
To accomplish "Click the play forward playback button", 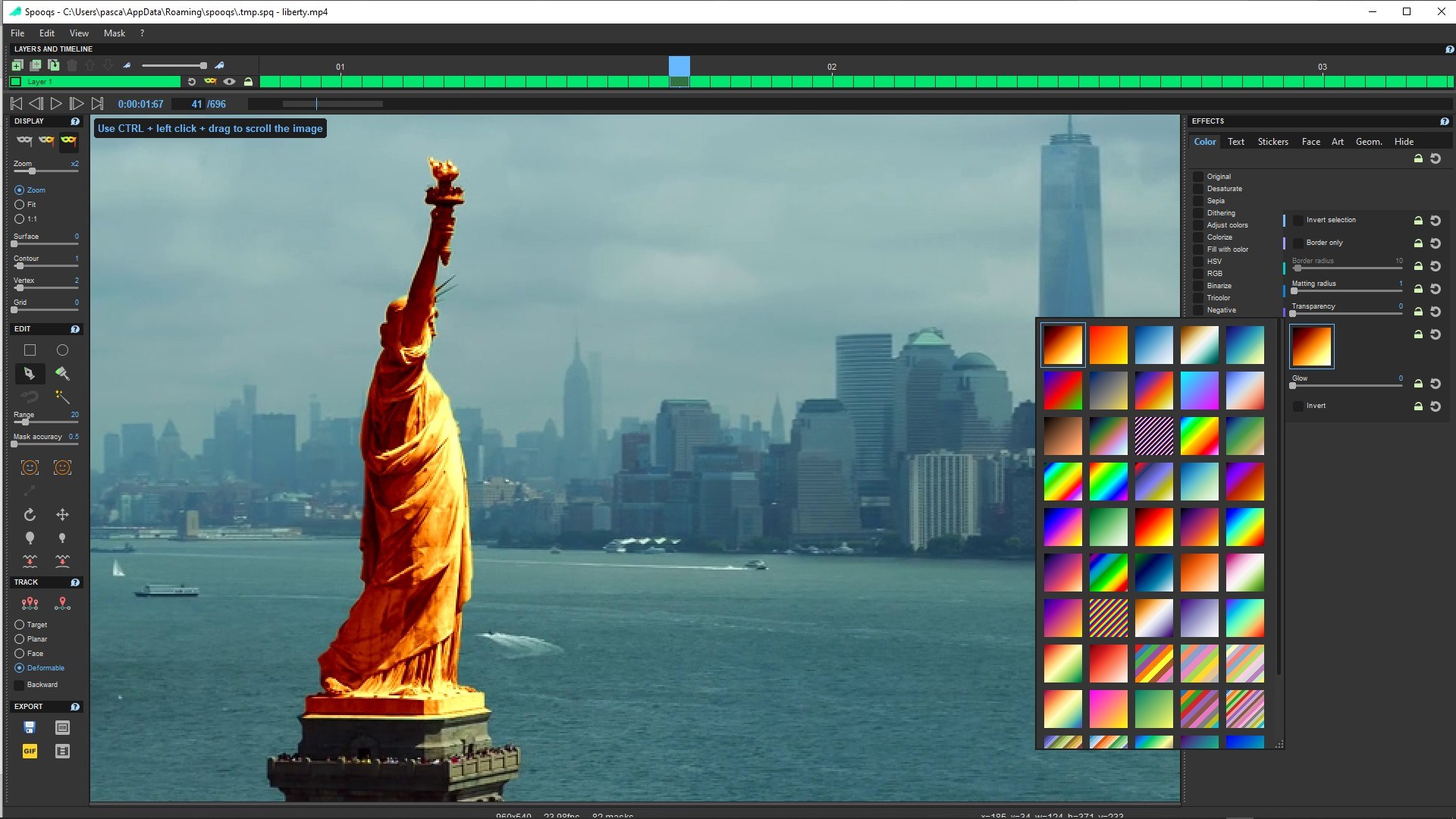I will 55,103.
